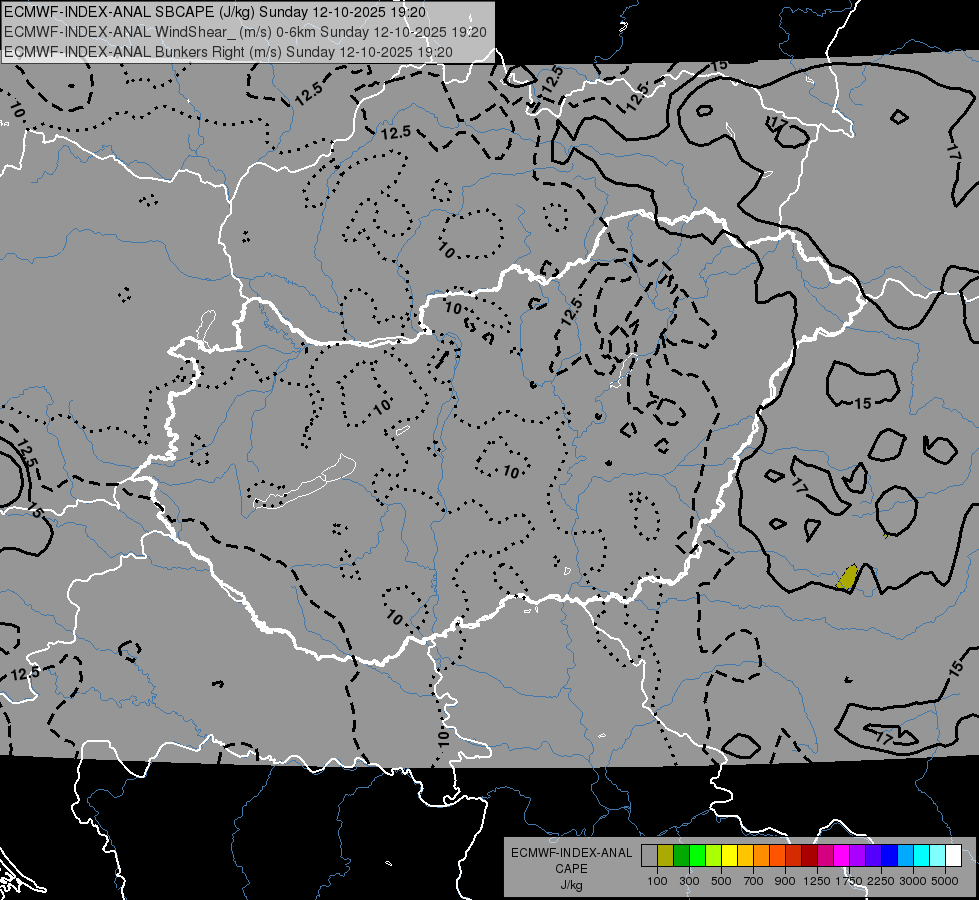Pick the amber legend swatch
Screen dimensions: 979x900
pyautogui.click(x=745, y=856)
